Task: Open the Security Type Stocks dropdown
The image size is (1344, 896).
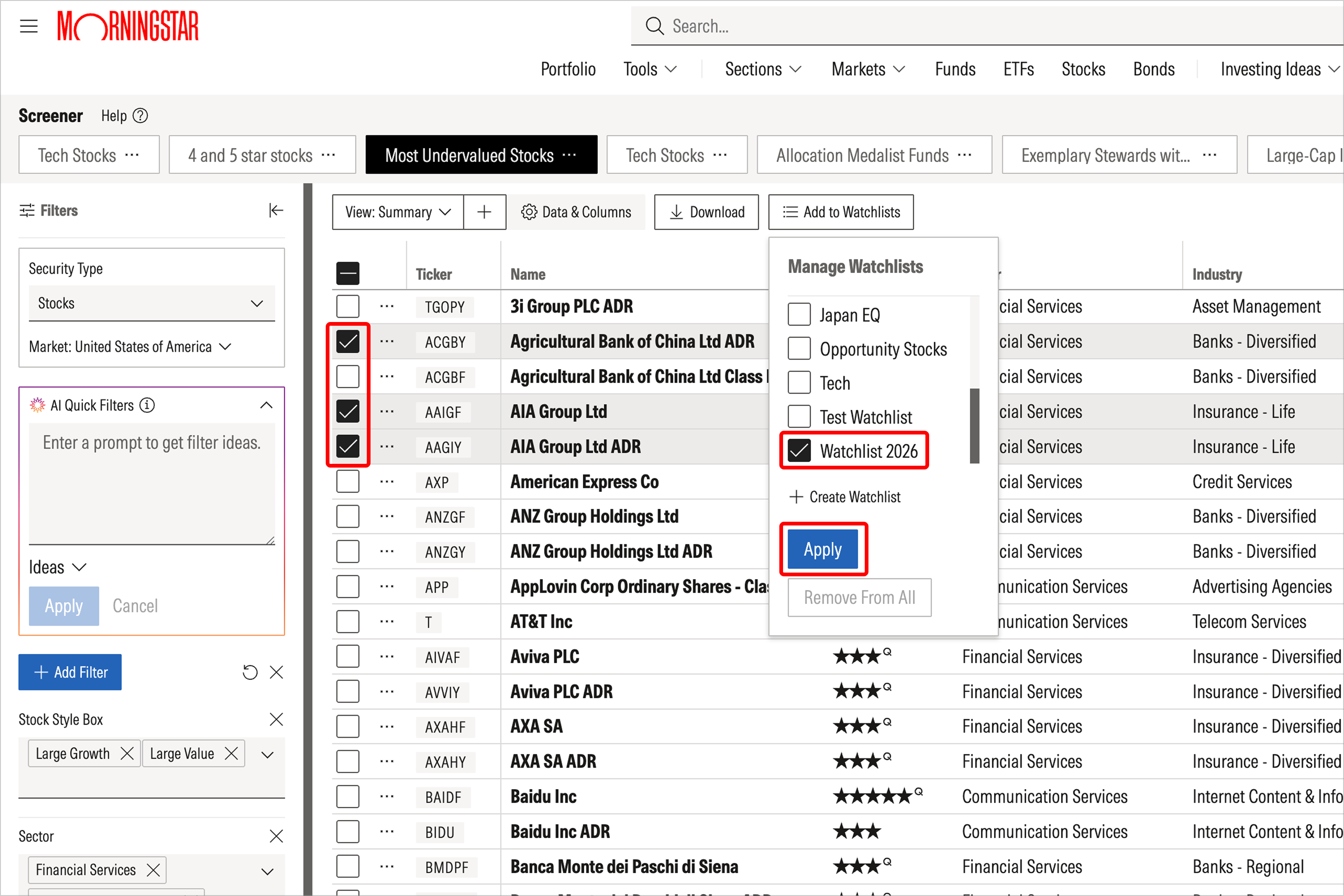Action: (151, 303)
